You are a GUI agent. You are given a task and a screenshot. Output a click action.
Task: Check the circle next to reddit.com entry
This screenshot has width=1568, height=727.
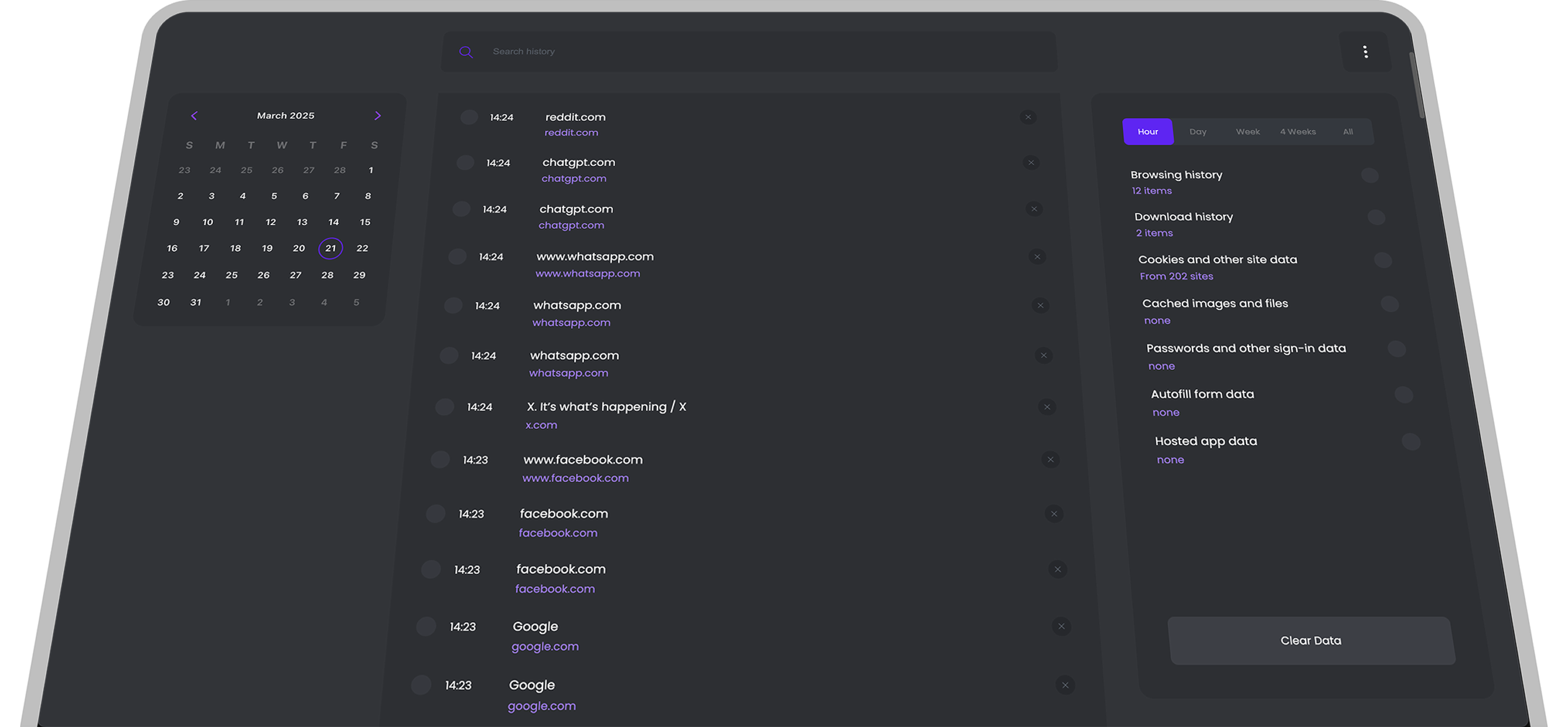click(x=469, y=117)
